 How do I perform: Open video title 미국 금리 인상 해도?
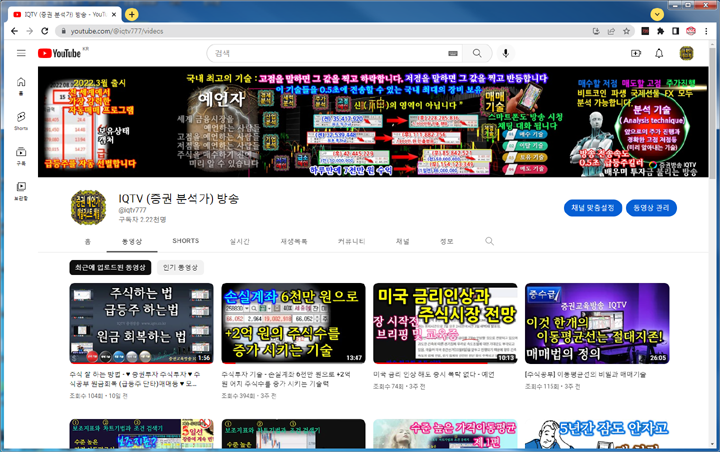coord(433,375)
